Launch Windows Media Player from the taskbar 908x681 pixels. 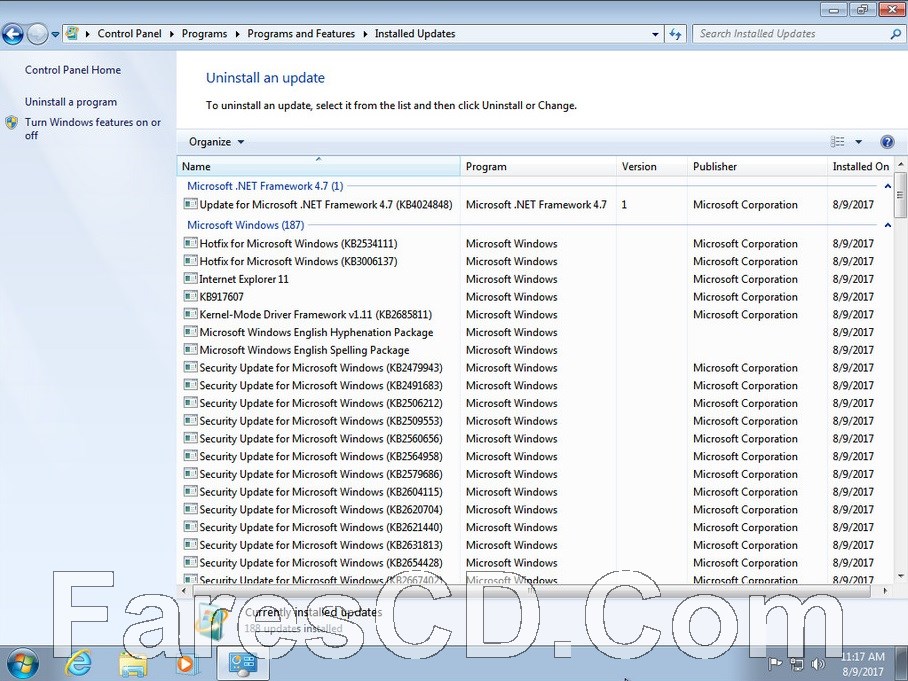[186, 664]
